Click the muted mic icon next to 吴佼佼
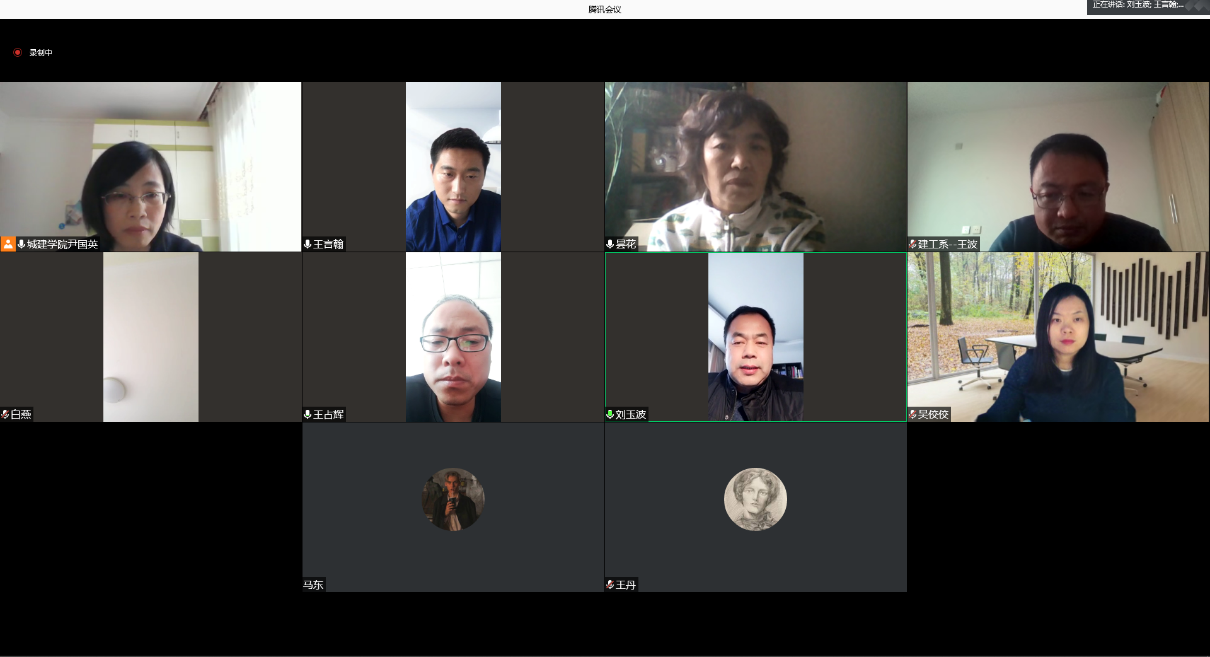 [912, 414]
